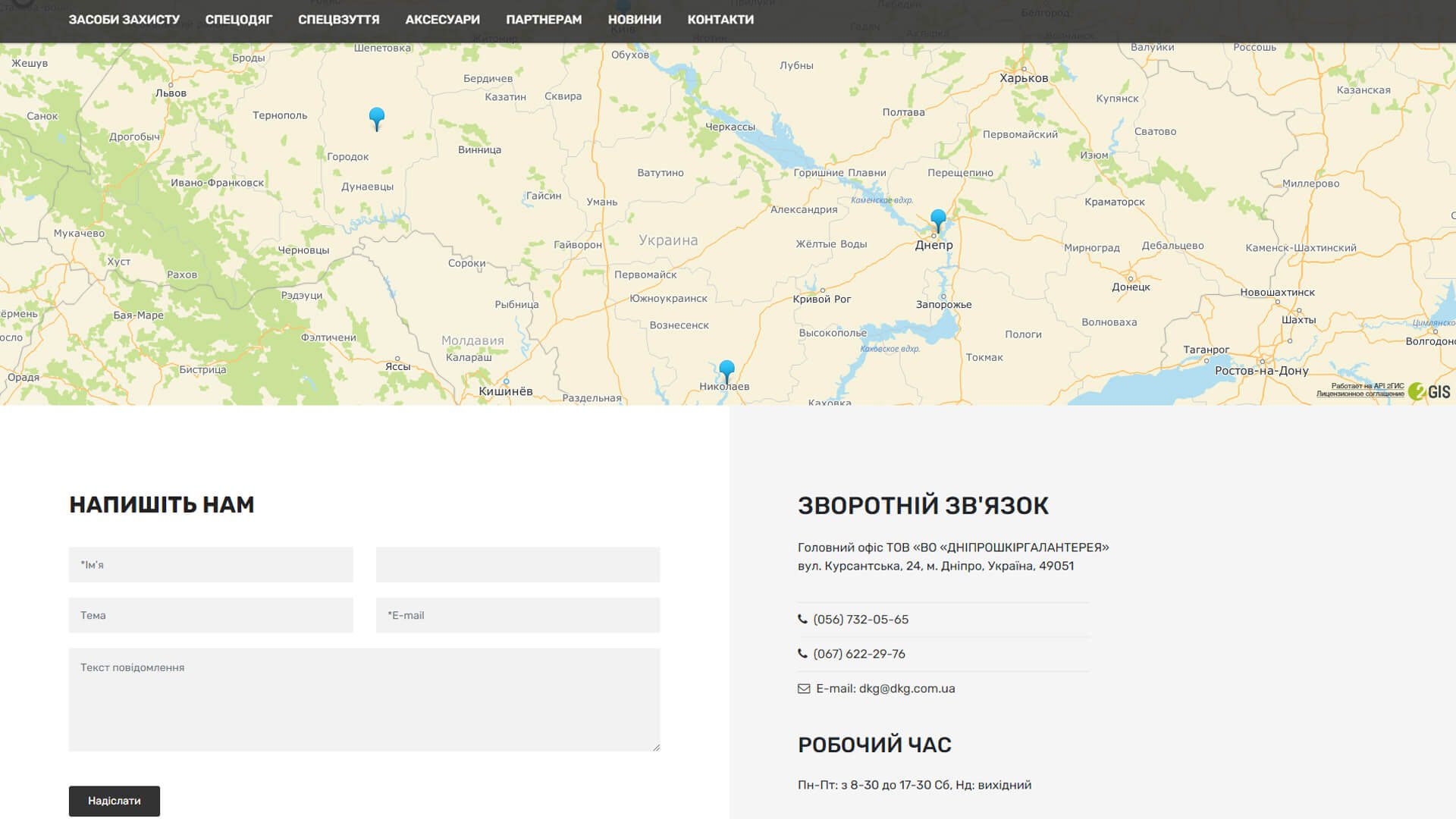Click the НАПИШІТЬ НАМ heading
The image size is (1456, 819).
(x=162, y=504)
